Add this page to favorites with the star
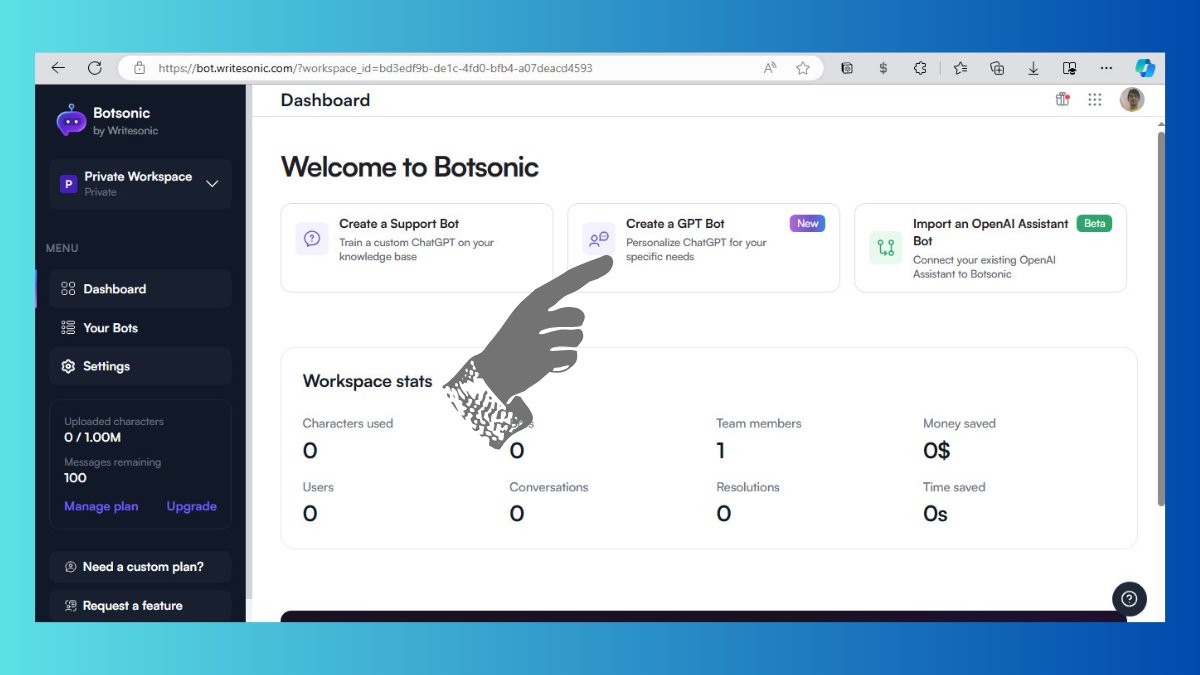 click(803, 68)
